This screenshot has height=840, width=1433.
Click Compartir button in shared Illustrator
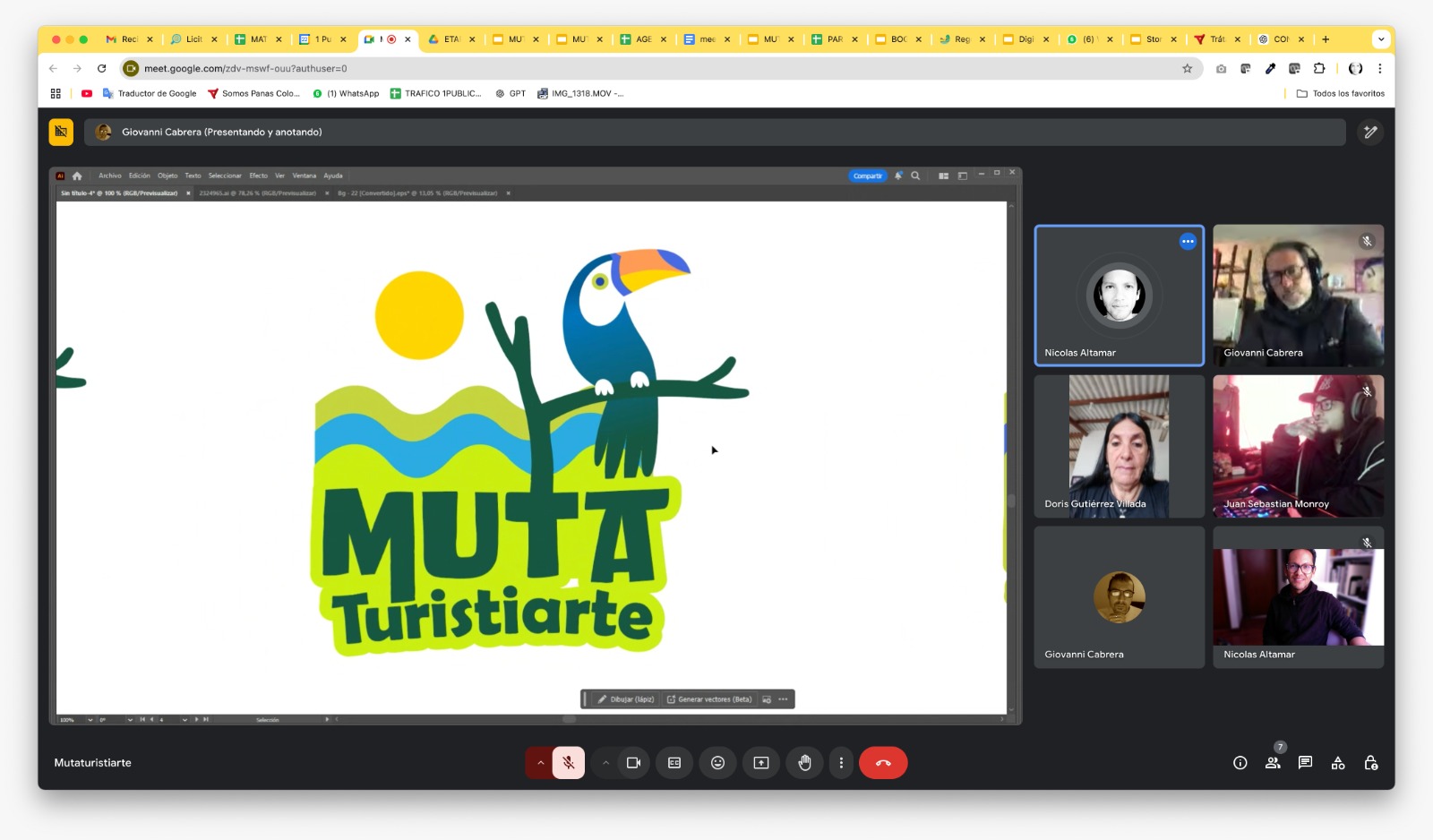coord(867,176)
